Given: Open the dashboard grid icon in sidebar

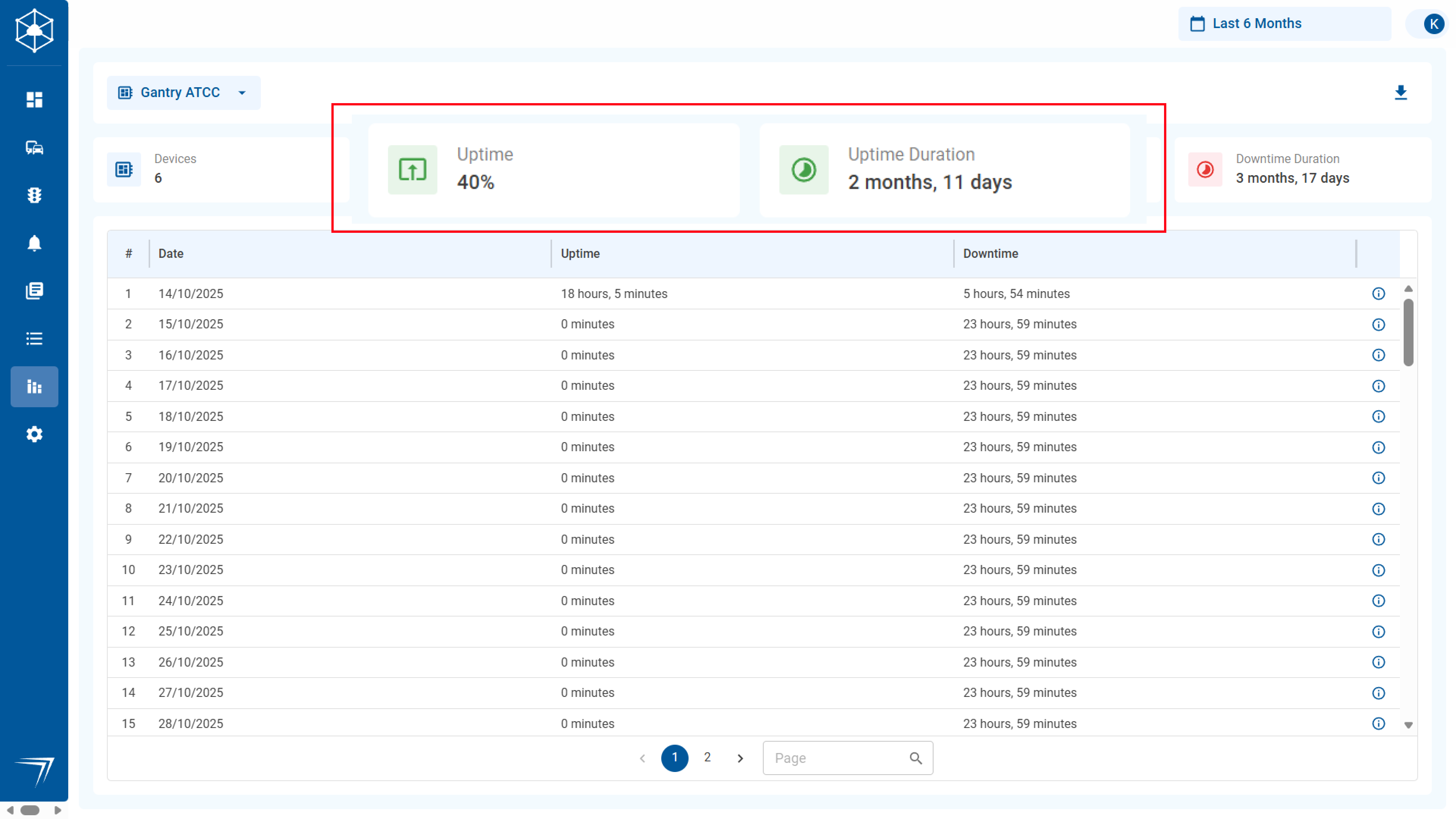Looking at the screenshot, I should tap(35, 99).
